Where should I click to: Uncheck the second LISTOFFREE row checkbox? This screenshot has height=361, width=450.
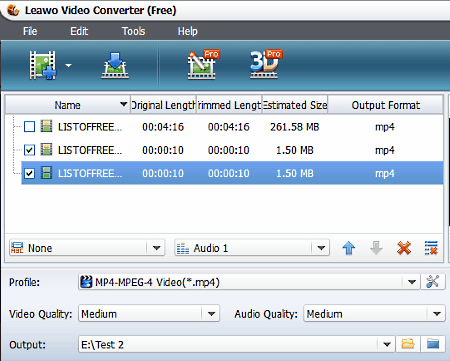tap(29, 150)
